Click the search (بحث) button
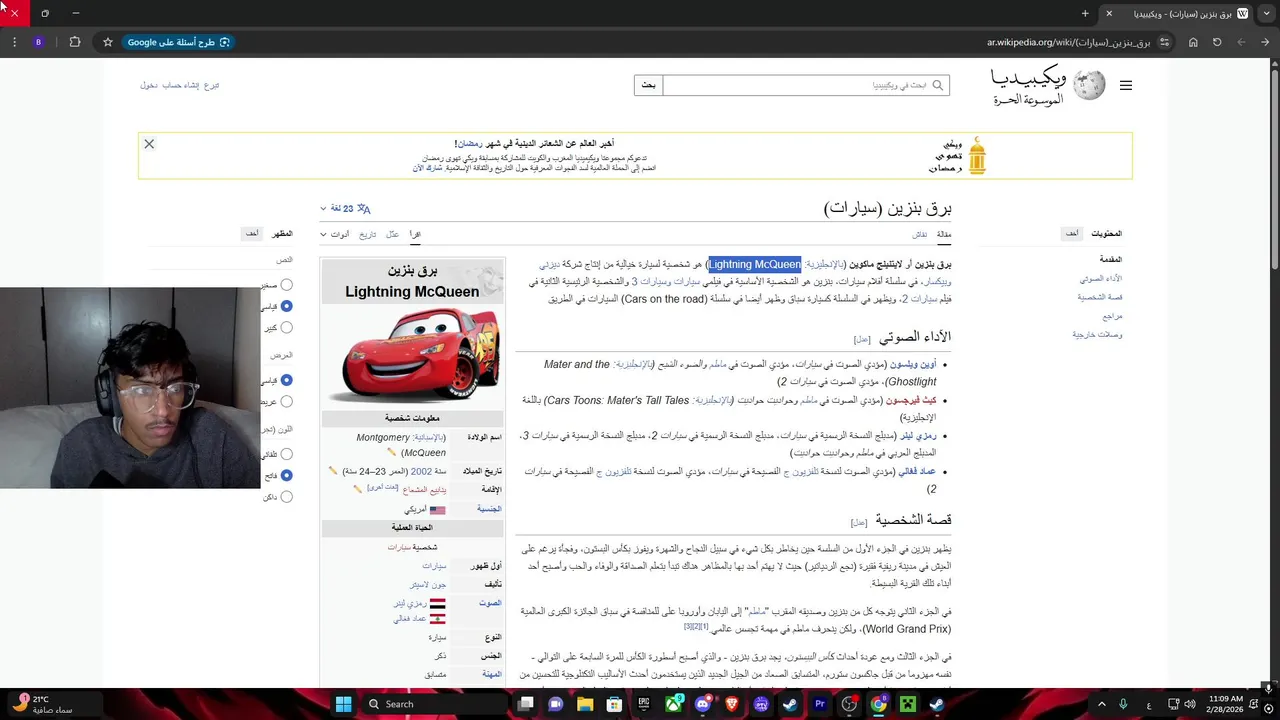Viewport: 1280px width, 720px height. click(648, 85)
